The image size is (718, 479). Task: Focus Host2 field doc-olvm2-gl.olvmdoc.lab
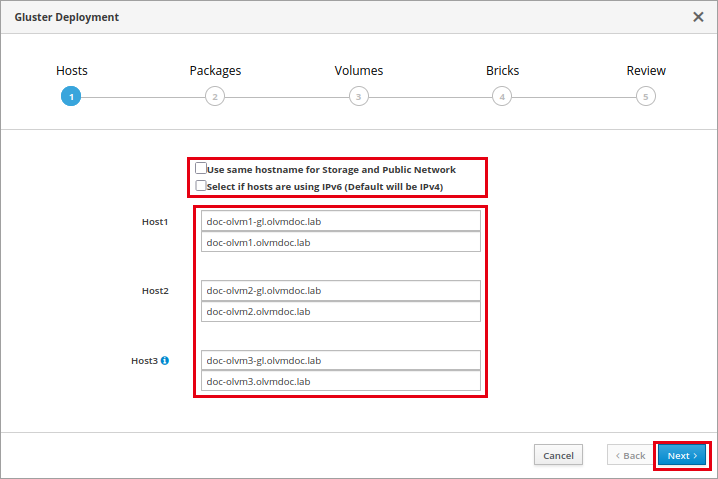341,290
